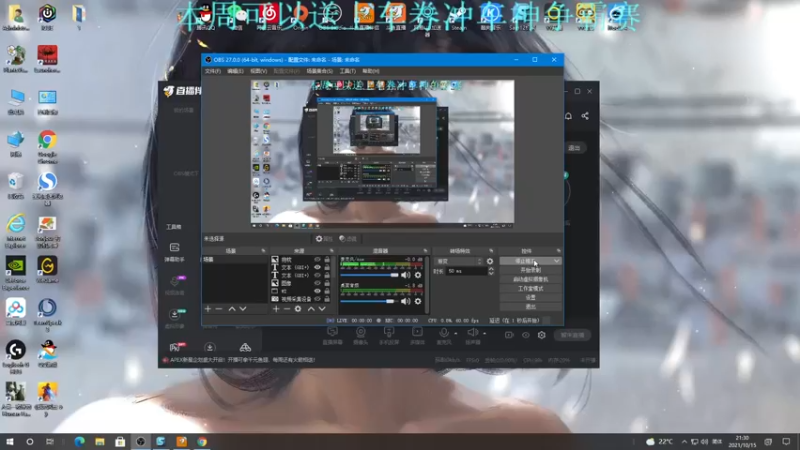Open the 帮助(H) menu in OBS
Image resolution: width=800 pixels, height=450 pixels.
click(x=371, y=71)
